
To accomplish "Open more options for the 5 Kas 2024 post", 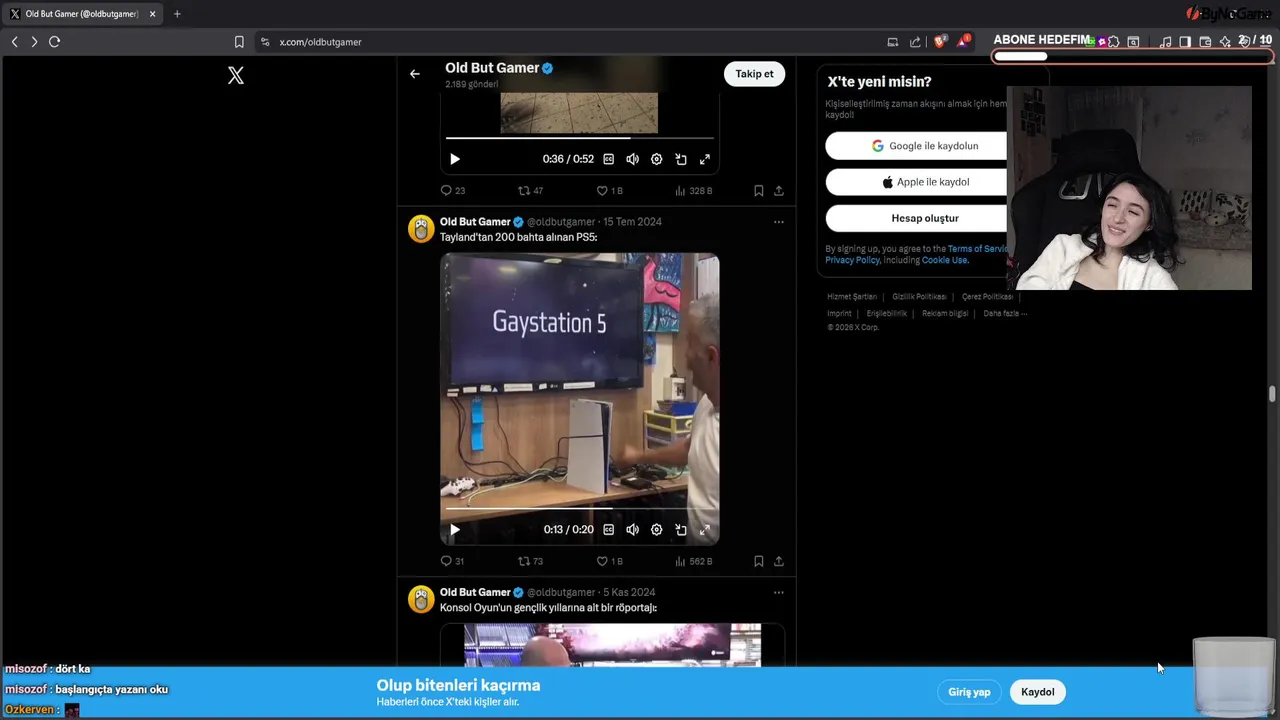I will 779,593.
